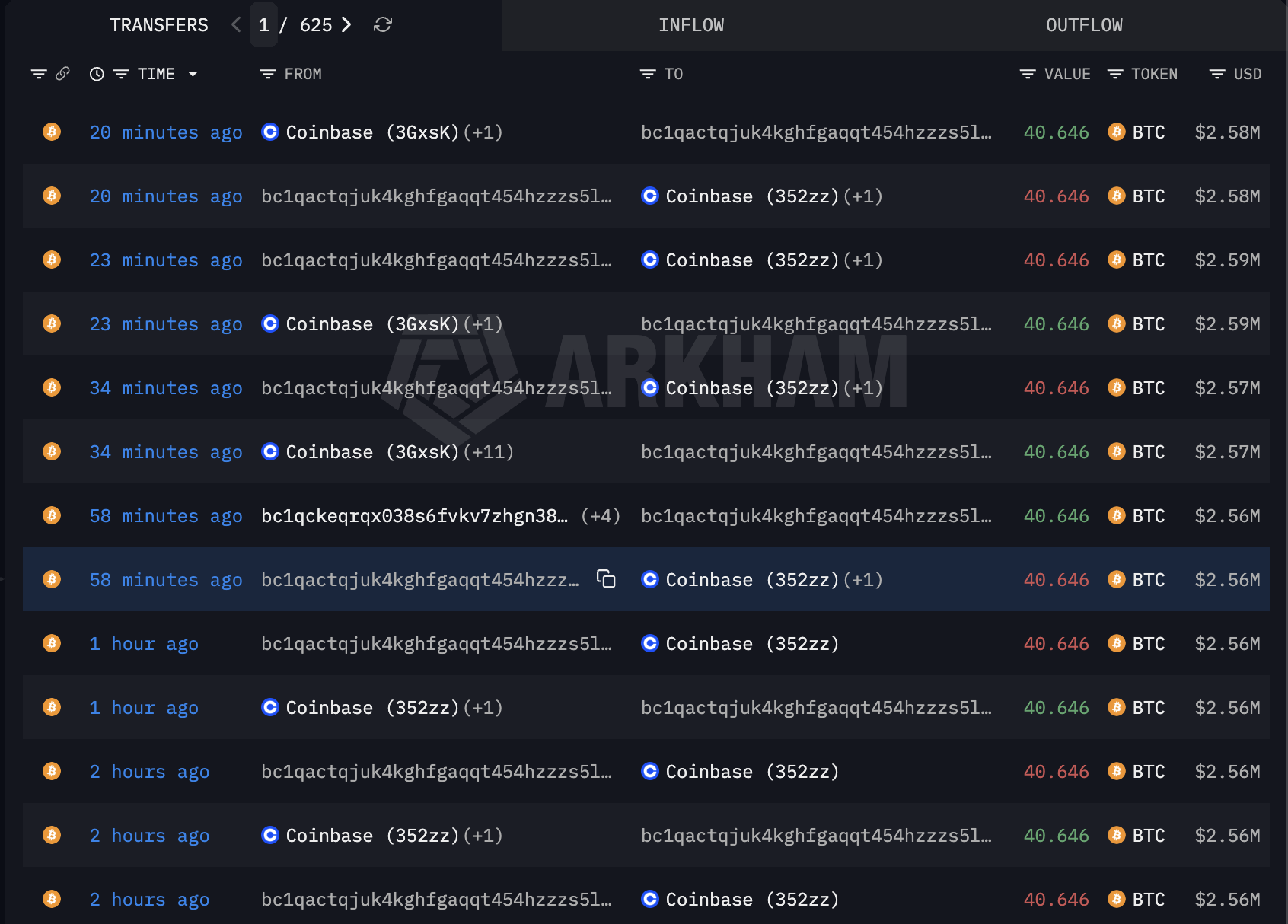The width and height of the screenshot is (1288, 924).
Task: Switch to the OUTFLOW tab
Action: click(x=1084, y=25)
